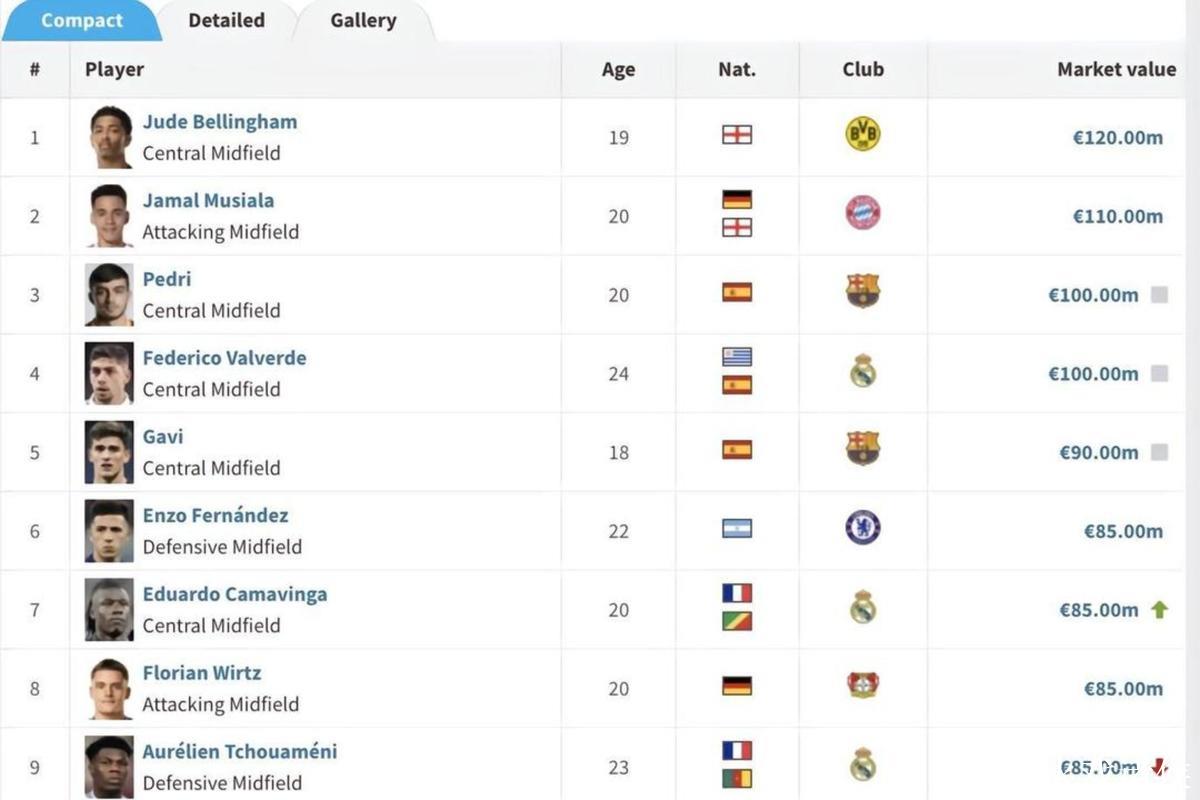This screenshot has height=800, width=1200.
Task: Select the Compact tab
Action: click(x=82, y=20)
